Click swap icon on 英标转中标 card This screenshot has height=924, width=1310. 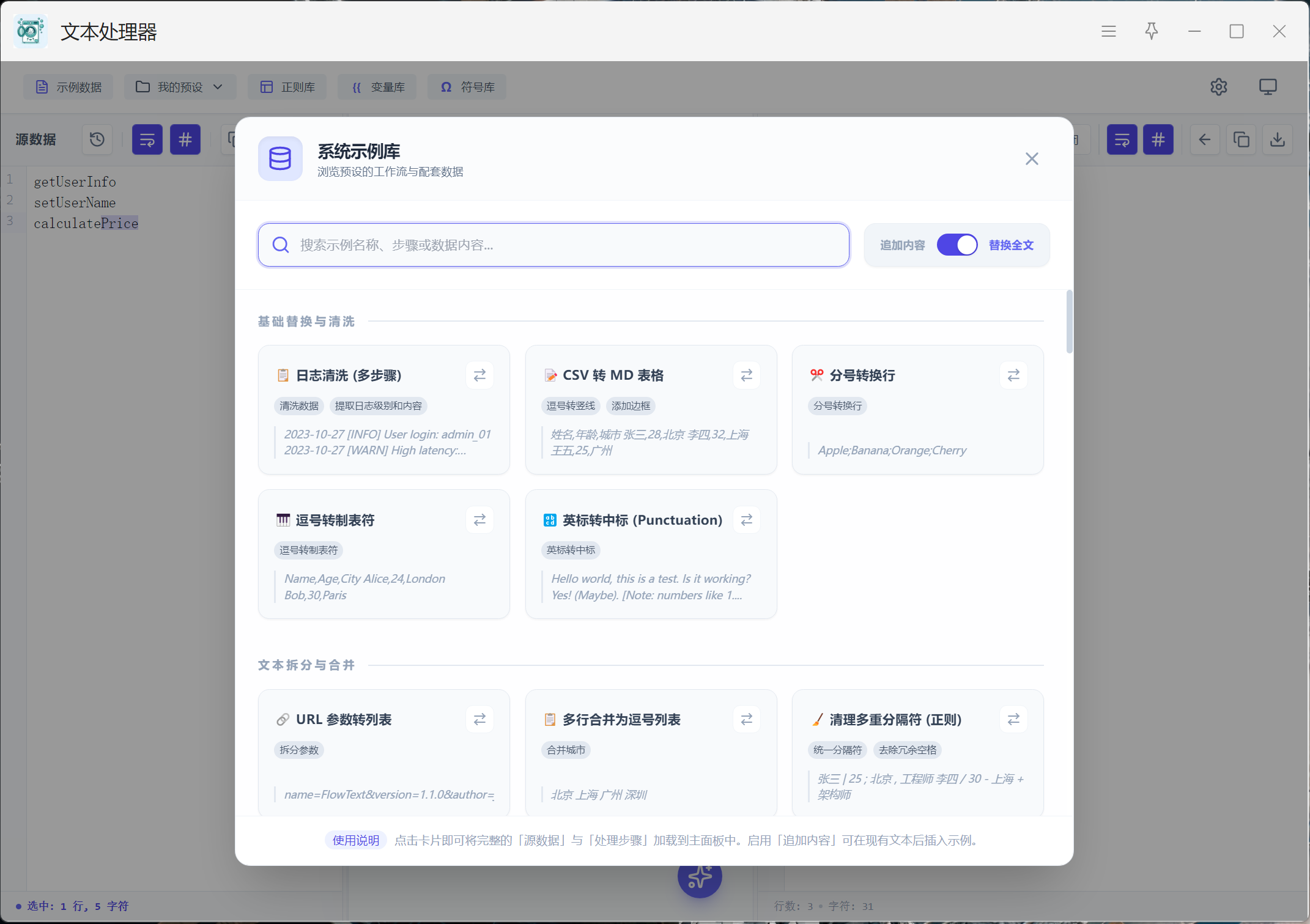click(x=746, y=520)
